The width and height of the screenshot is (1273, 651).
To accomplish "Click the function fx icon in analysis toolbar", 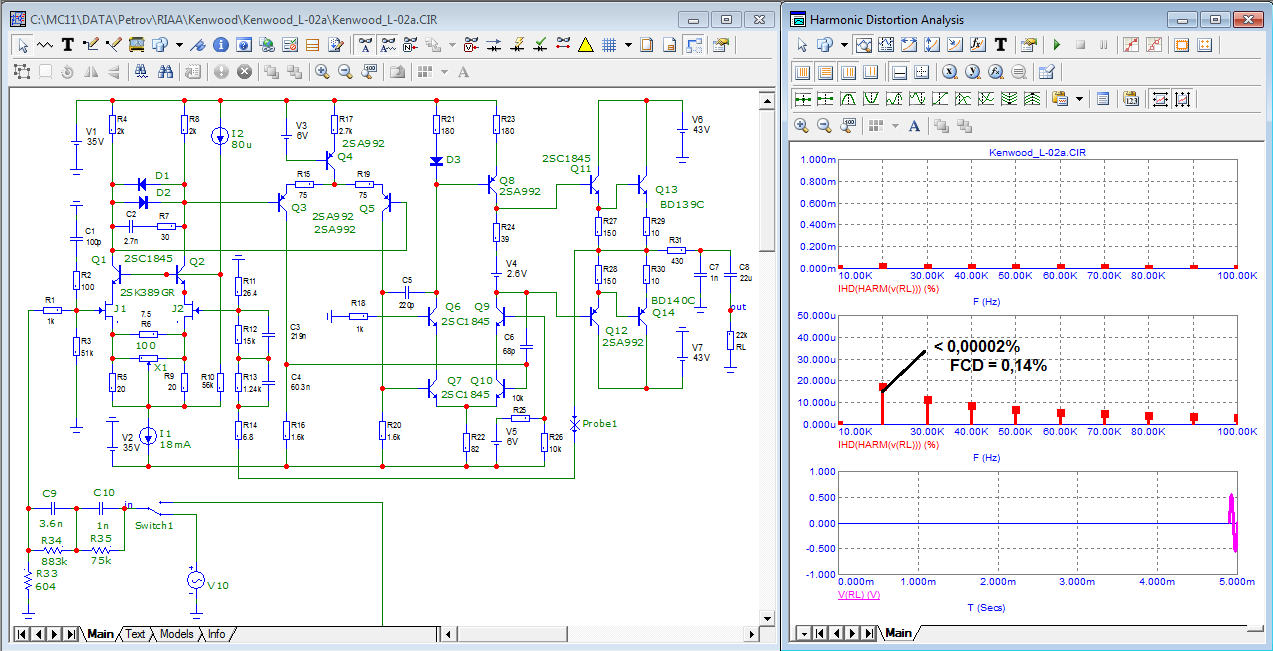I will (x=978, y=45).
